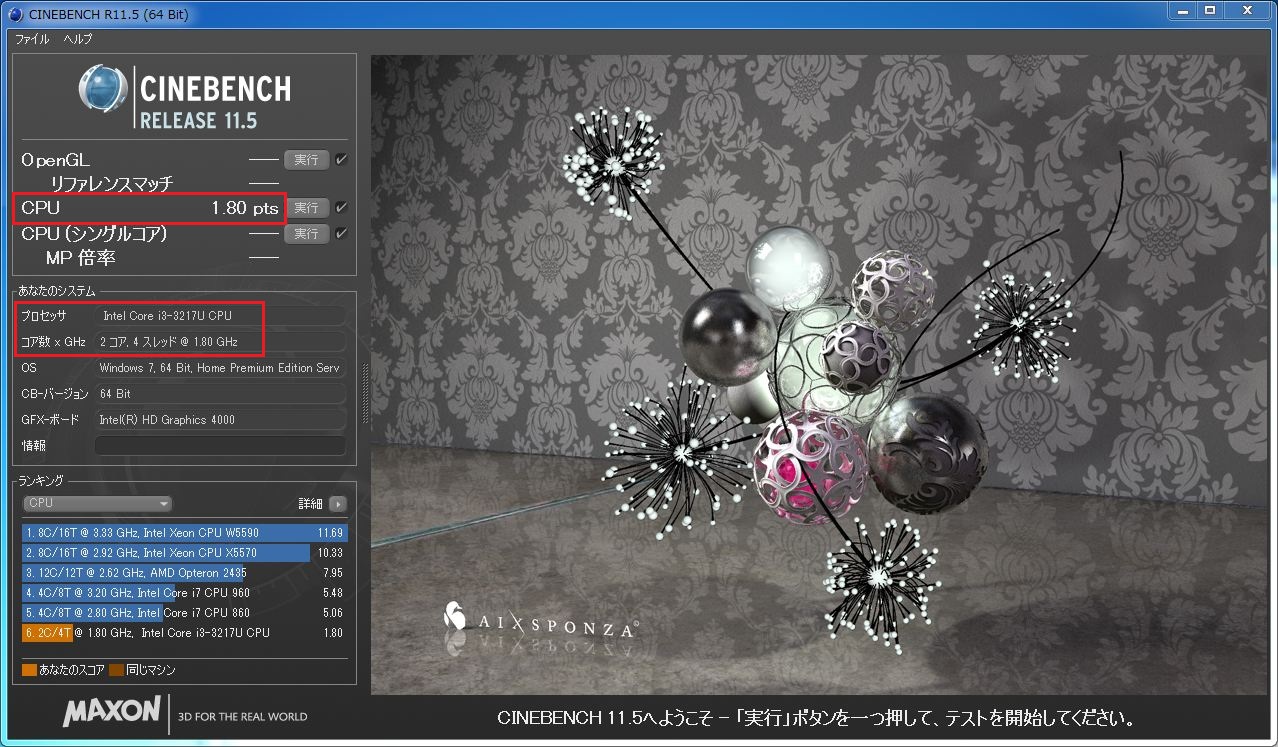Viewport: 1278px width, 747px height.
Task: Click the 64 Bit CB version field
Action: [x=220, y=394]
